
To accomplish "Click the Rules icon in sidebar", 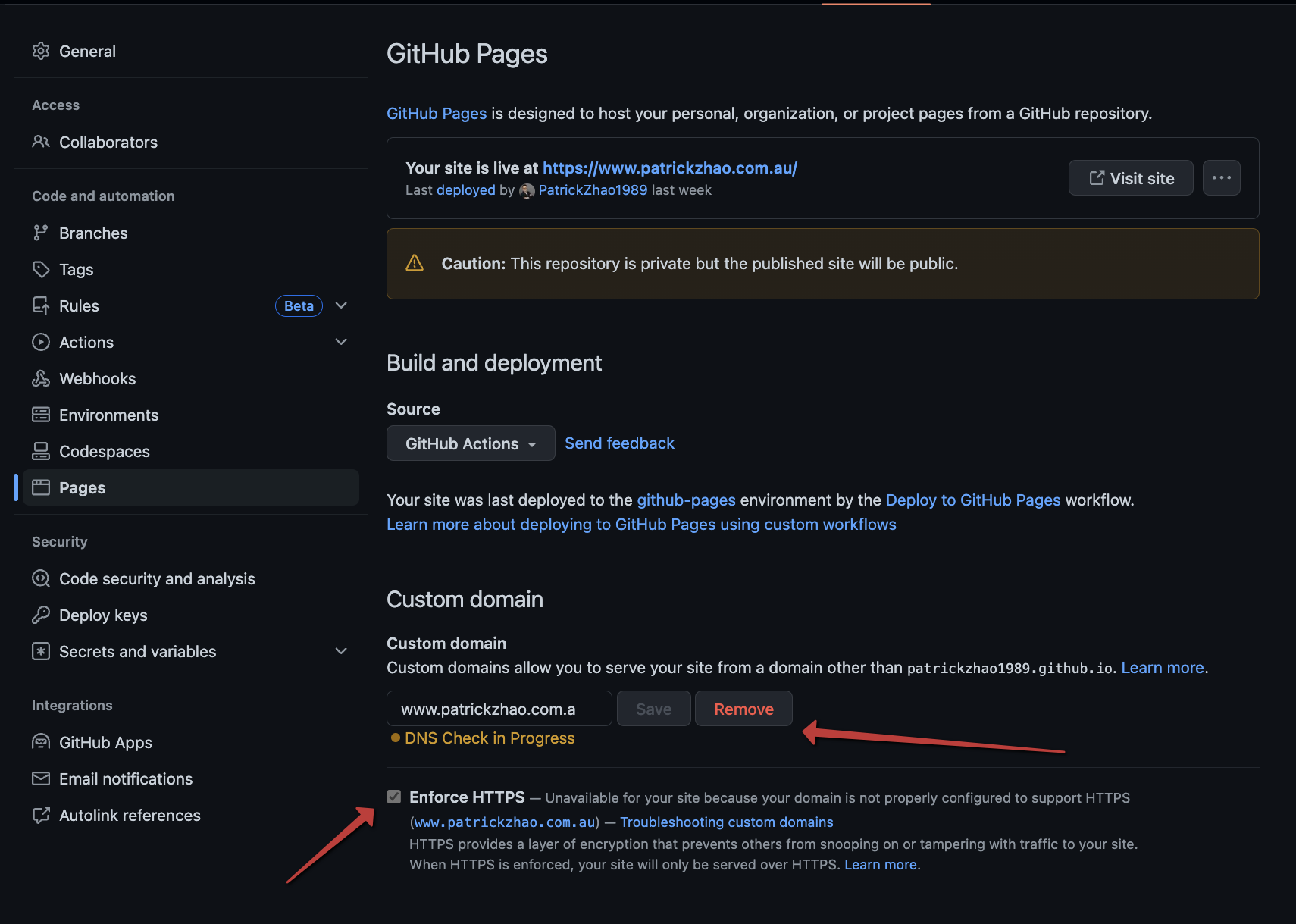I will 41,305.
